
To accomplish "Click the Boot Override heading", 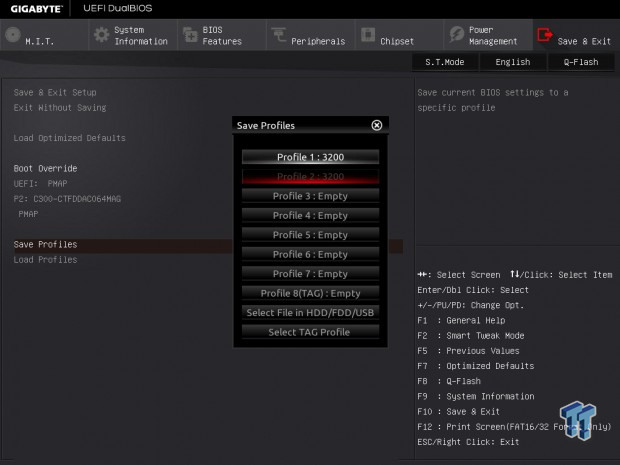I will point(45,168).
